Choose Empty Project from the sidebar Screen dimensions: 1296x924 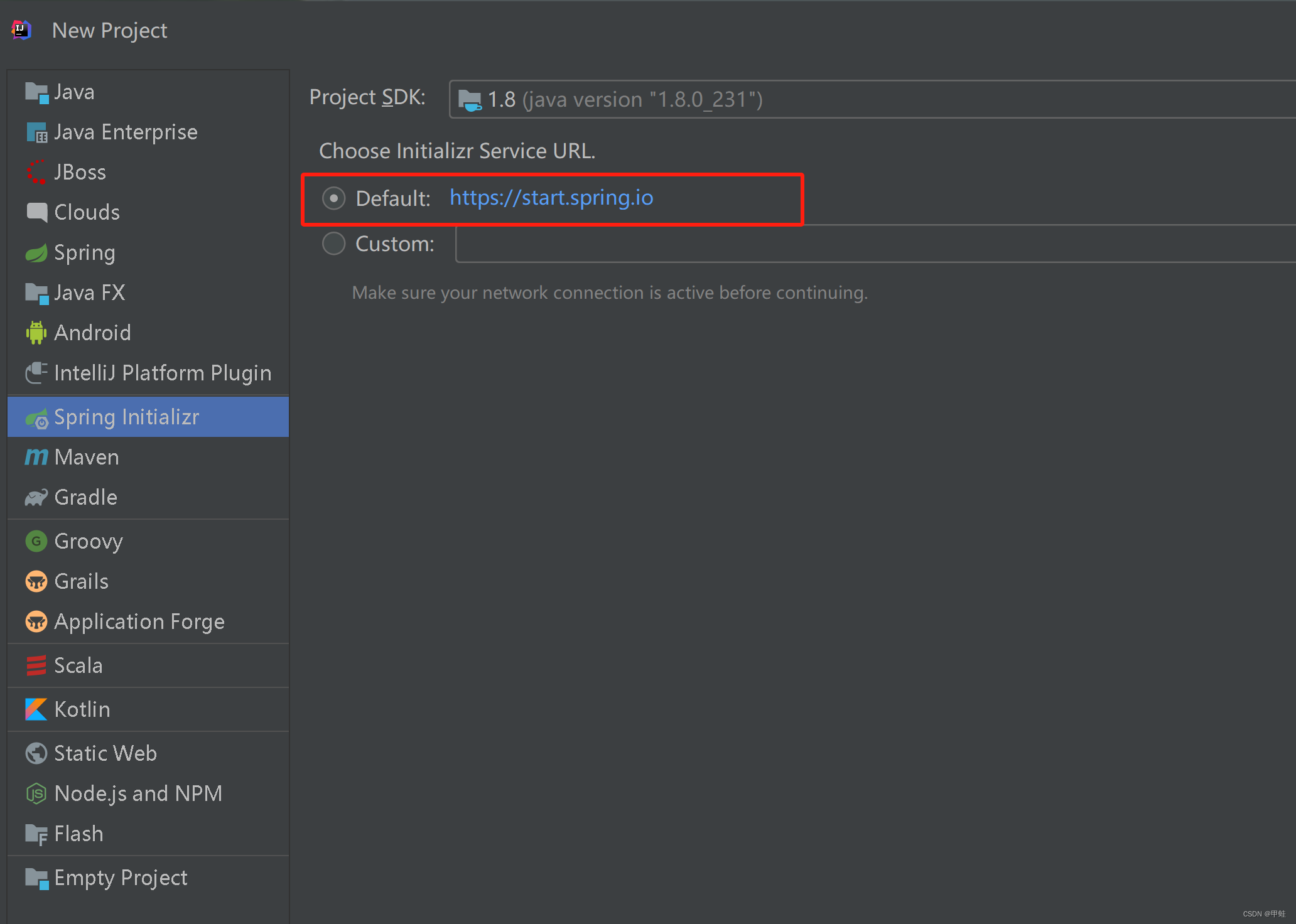pyautogui.click(x=120, y=877)
